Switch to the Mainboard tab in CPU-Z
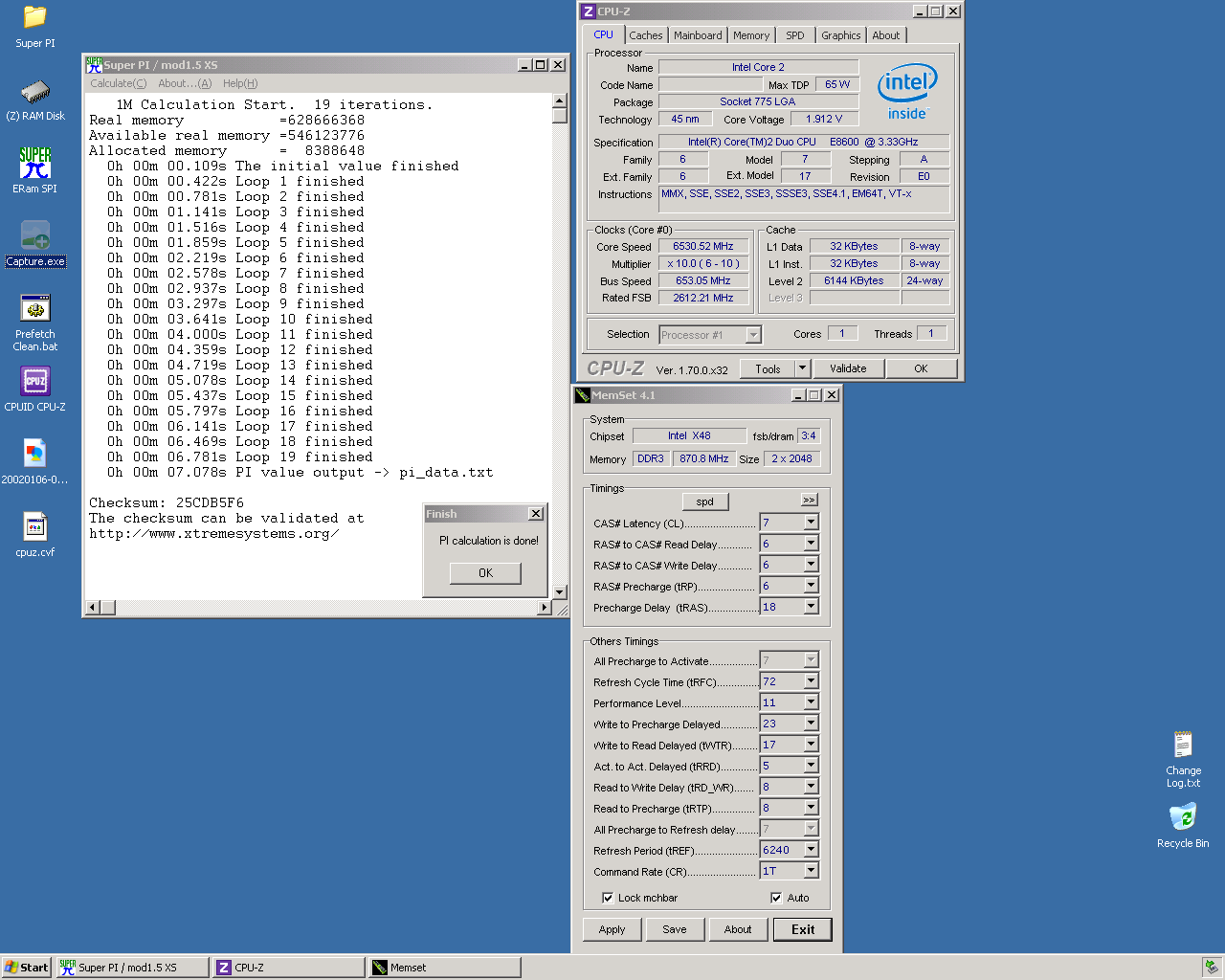The image size is (1225, 980). [698, 35]
